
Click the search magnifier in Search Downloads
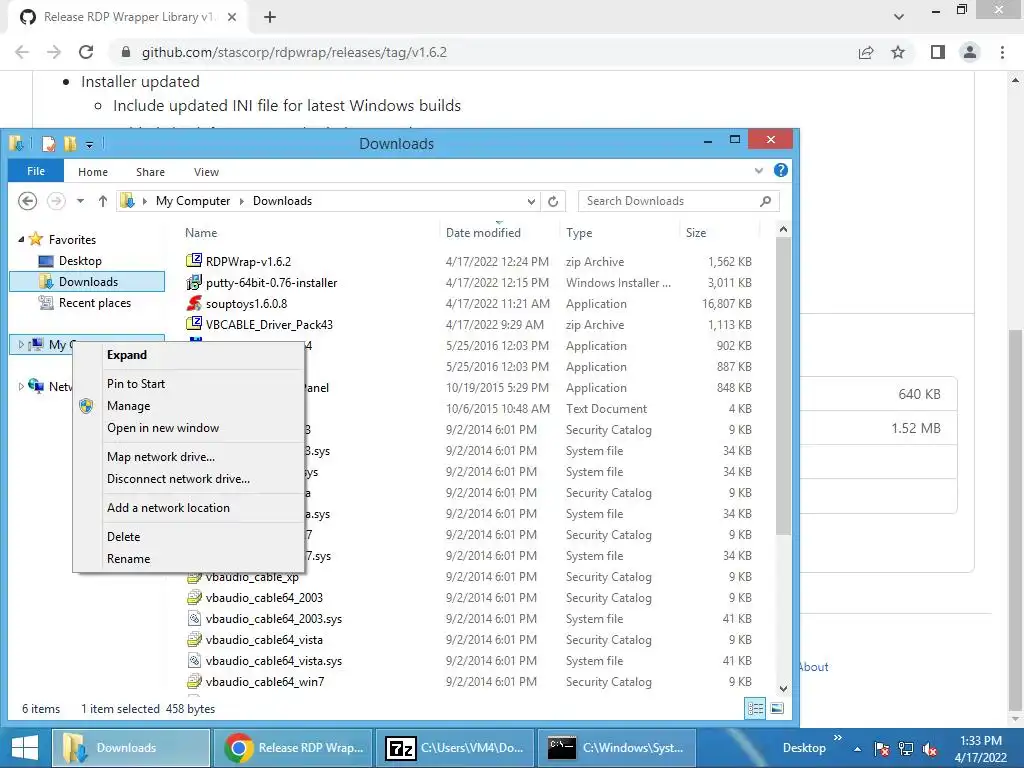(765, 201)
